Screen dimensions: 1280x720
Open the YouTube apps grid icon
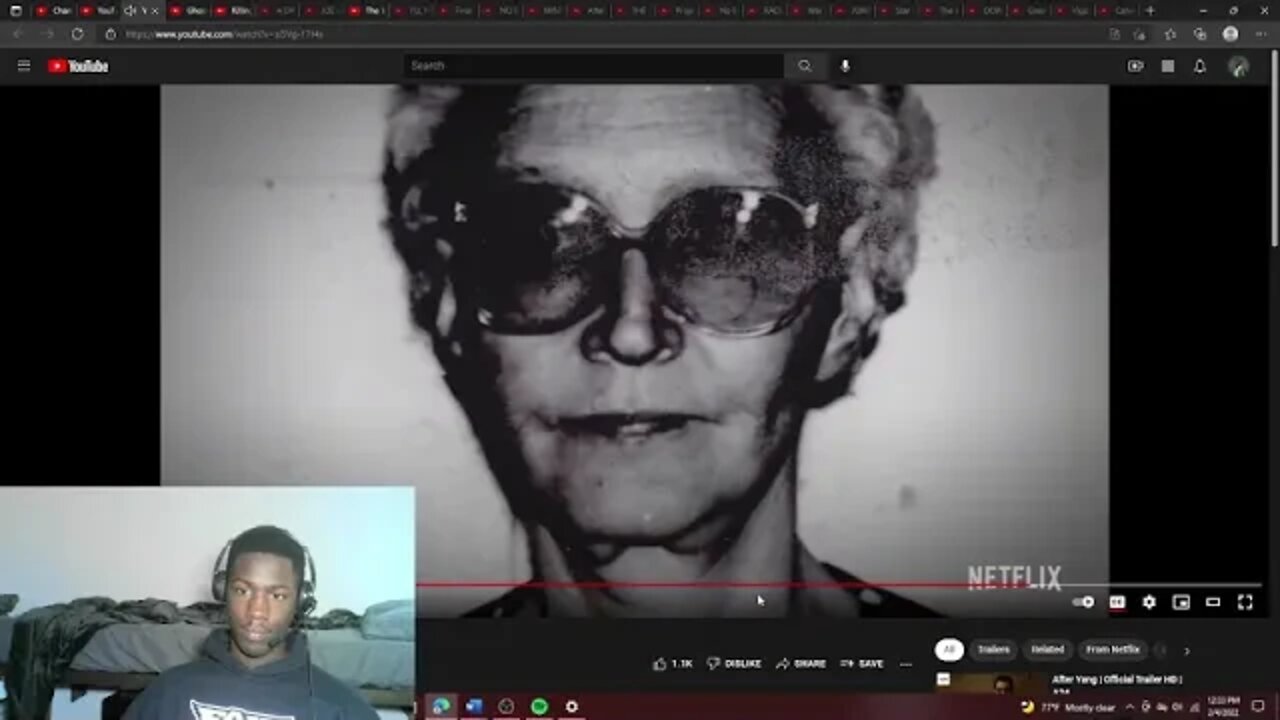tap(1168, 66)
